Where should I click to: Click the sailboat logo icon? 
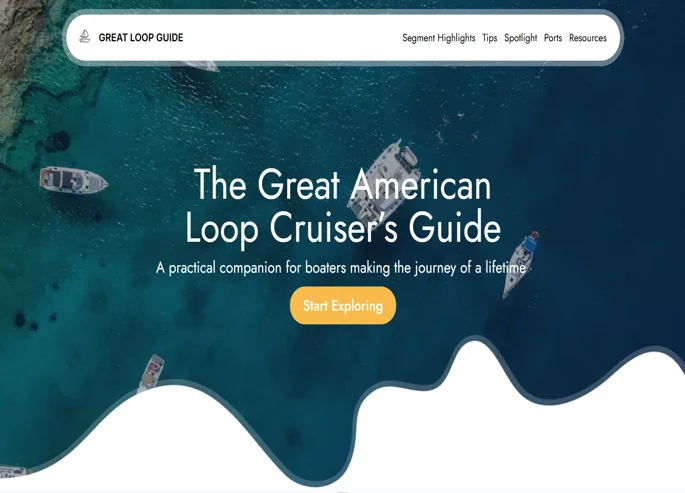pos(85,37)
